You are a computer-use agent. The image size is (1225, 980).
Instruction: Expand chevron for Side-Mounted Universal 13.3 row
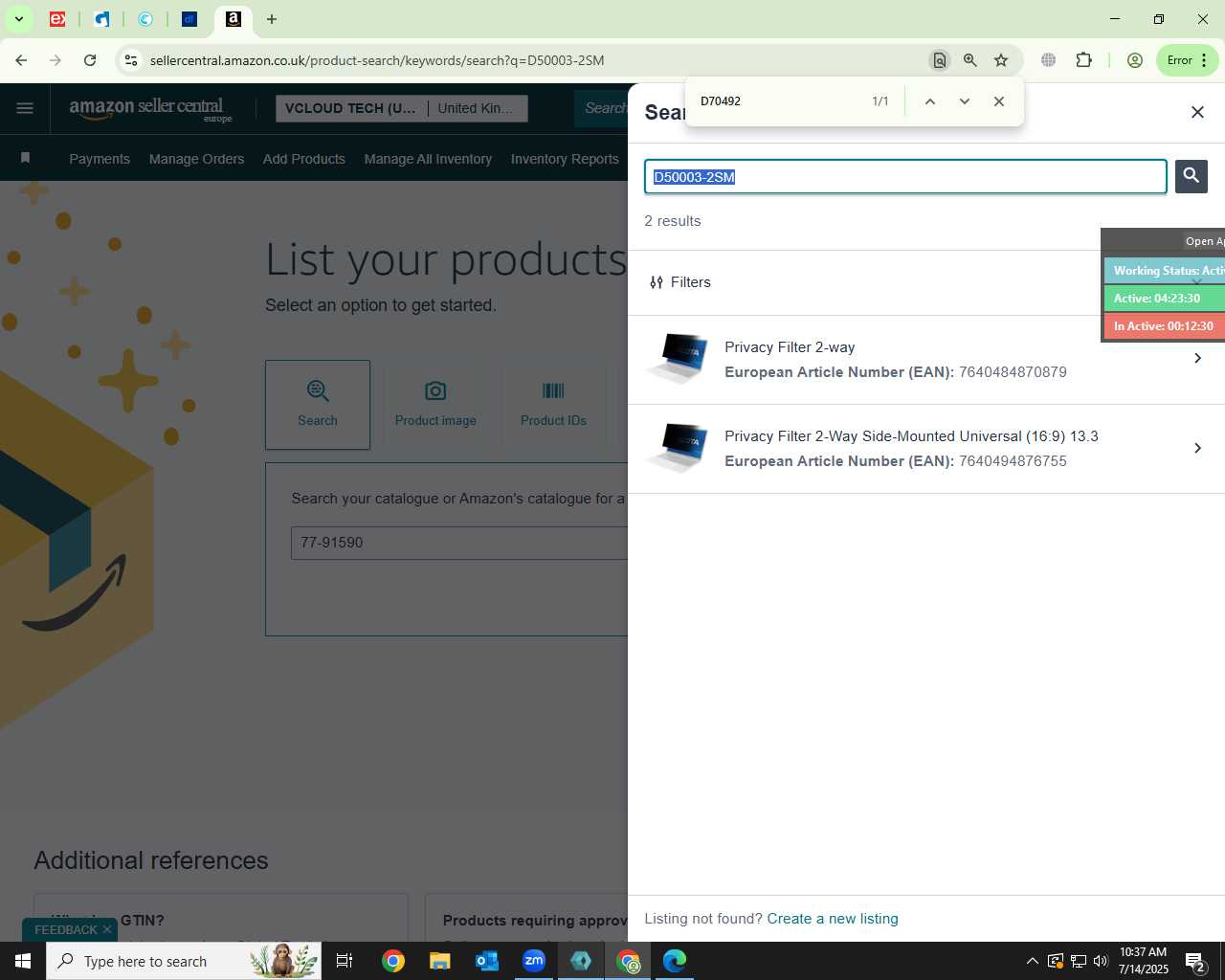tap(1197, 448)
